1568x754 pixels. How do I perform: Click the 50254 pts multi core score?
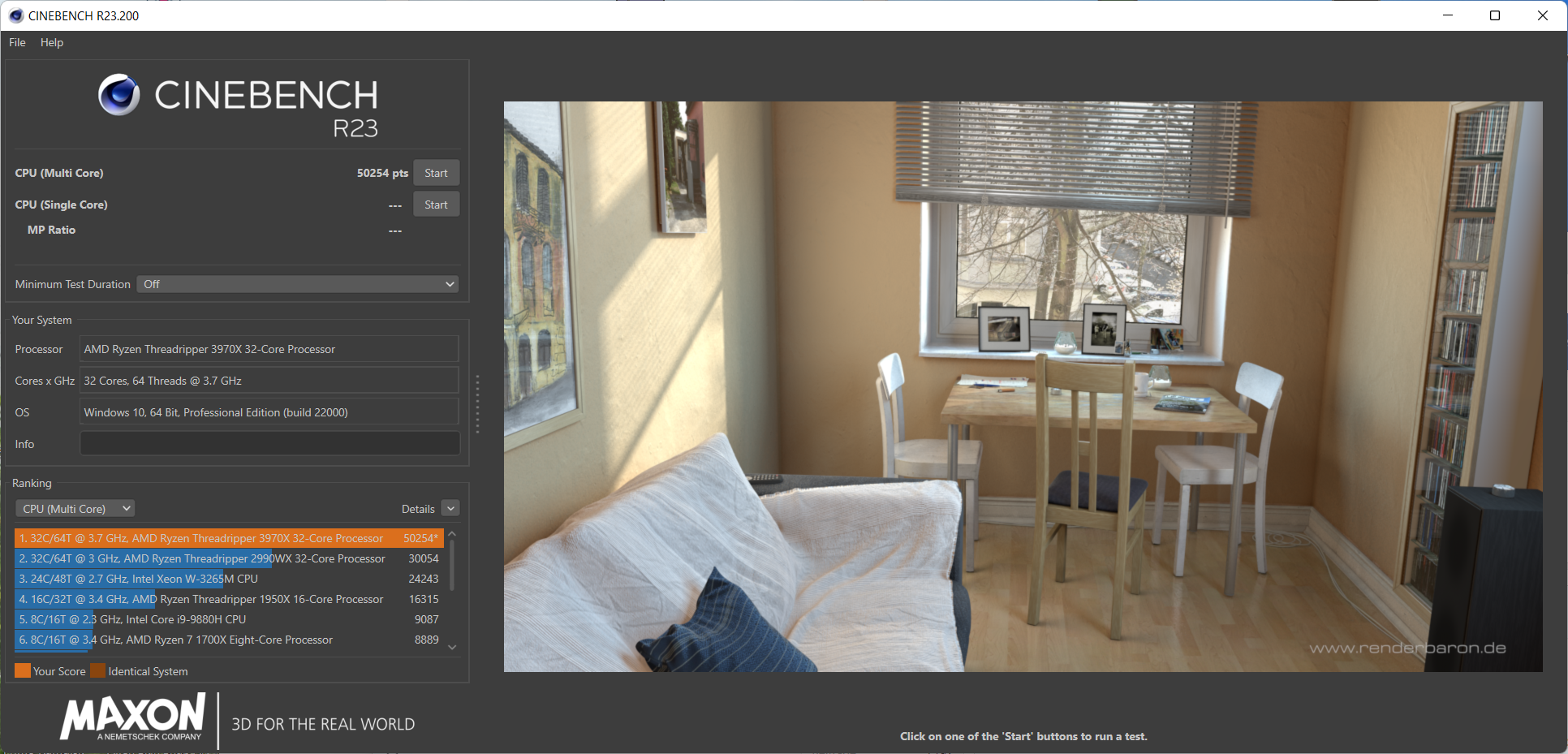[382, 173]
